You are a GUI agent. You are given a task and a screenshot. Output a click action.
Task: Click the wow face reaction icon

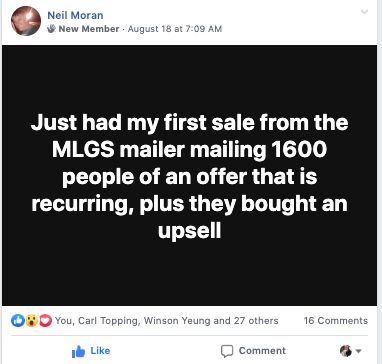click(x=32, y=321)
